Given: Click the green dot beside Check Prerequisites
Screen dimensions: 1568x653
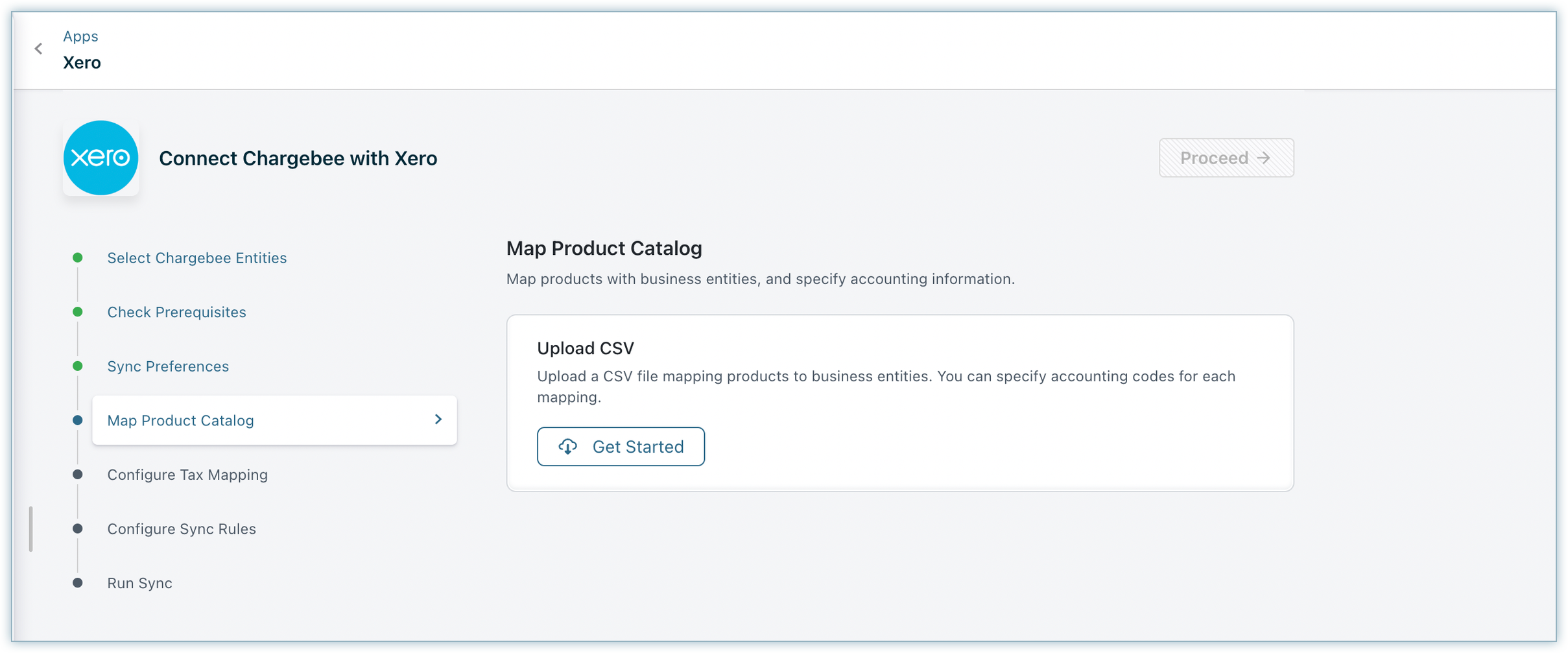Looking at the screenshot, I should (x=78, y=312).
